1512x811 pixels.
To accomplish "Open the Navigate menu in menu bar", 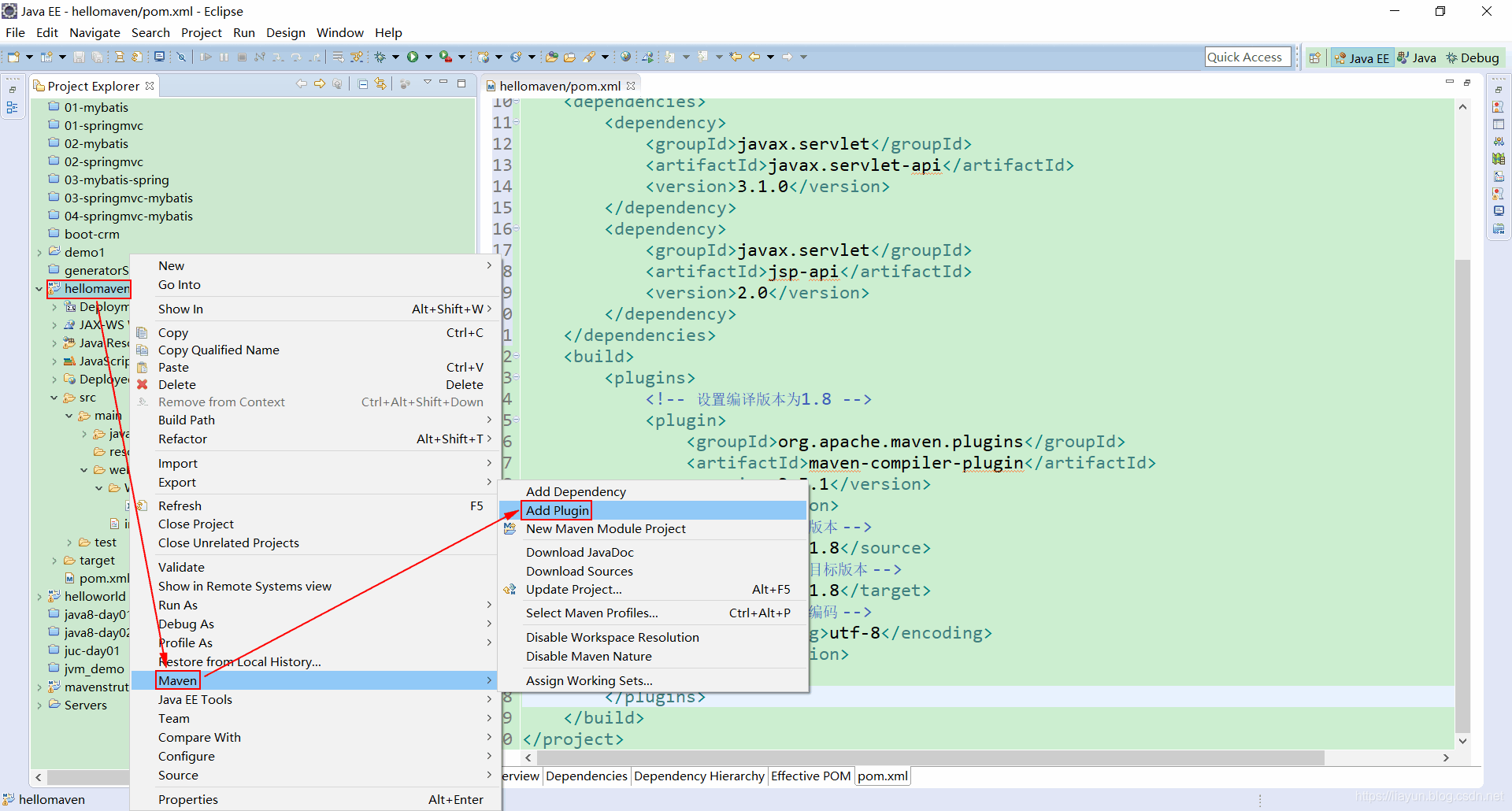I will (x=94, y=32).
